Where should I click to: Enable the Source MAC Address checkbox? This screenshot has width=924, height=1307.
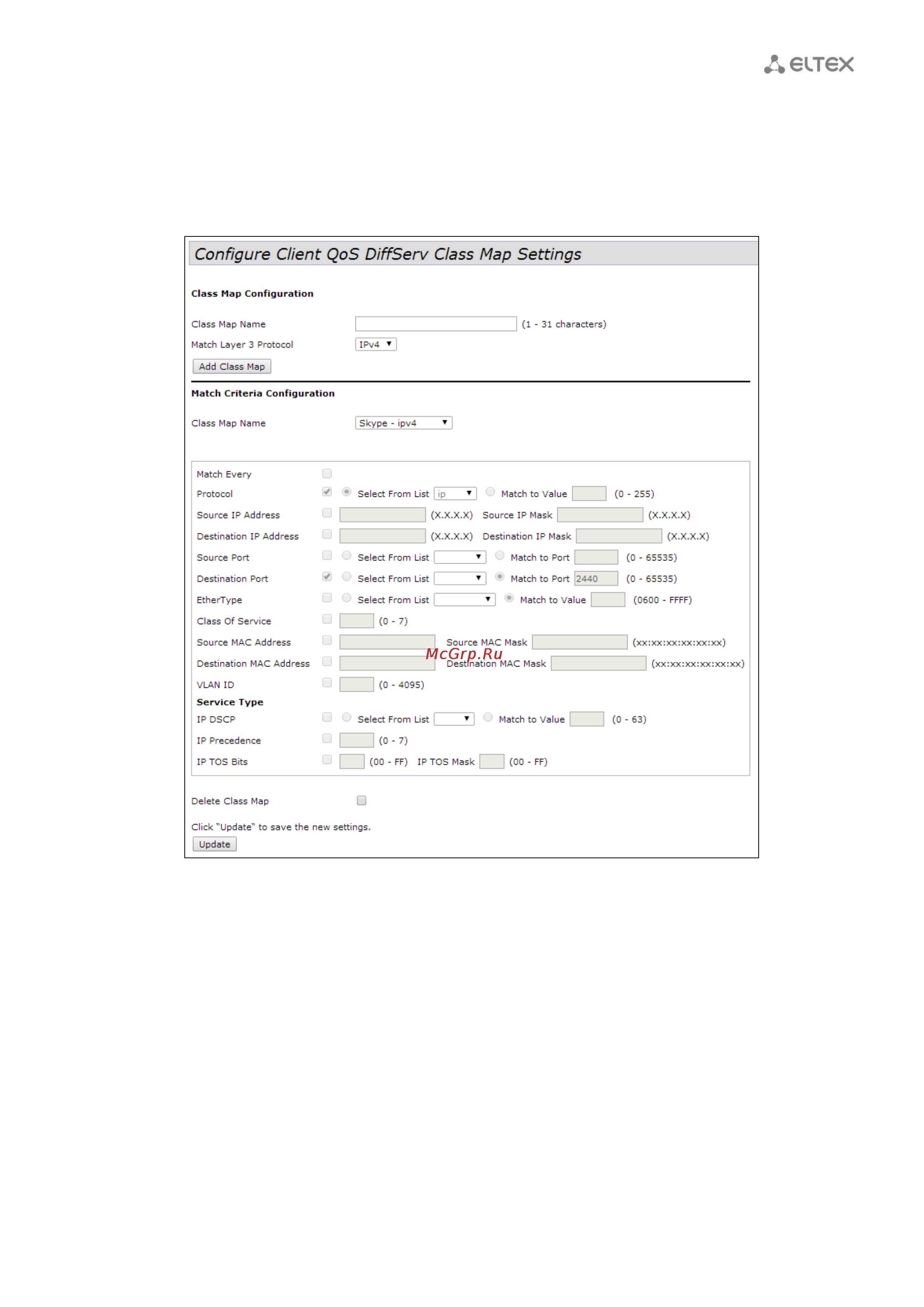coord(327,640)
